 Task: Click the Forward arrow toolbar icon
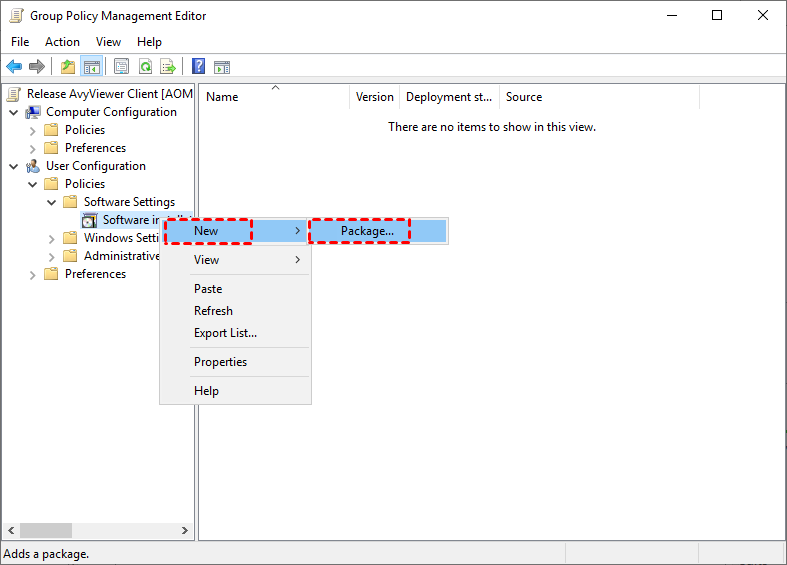point(37,67)
